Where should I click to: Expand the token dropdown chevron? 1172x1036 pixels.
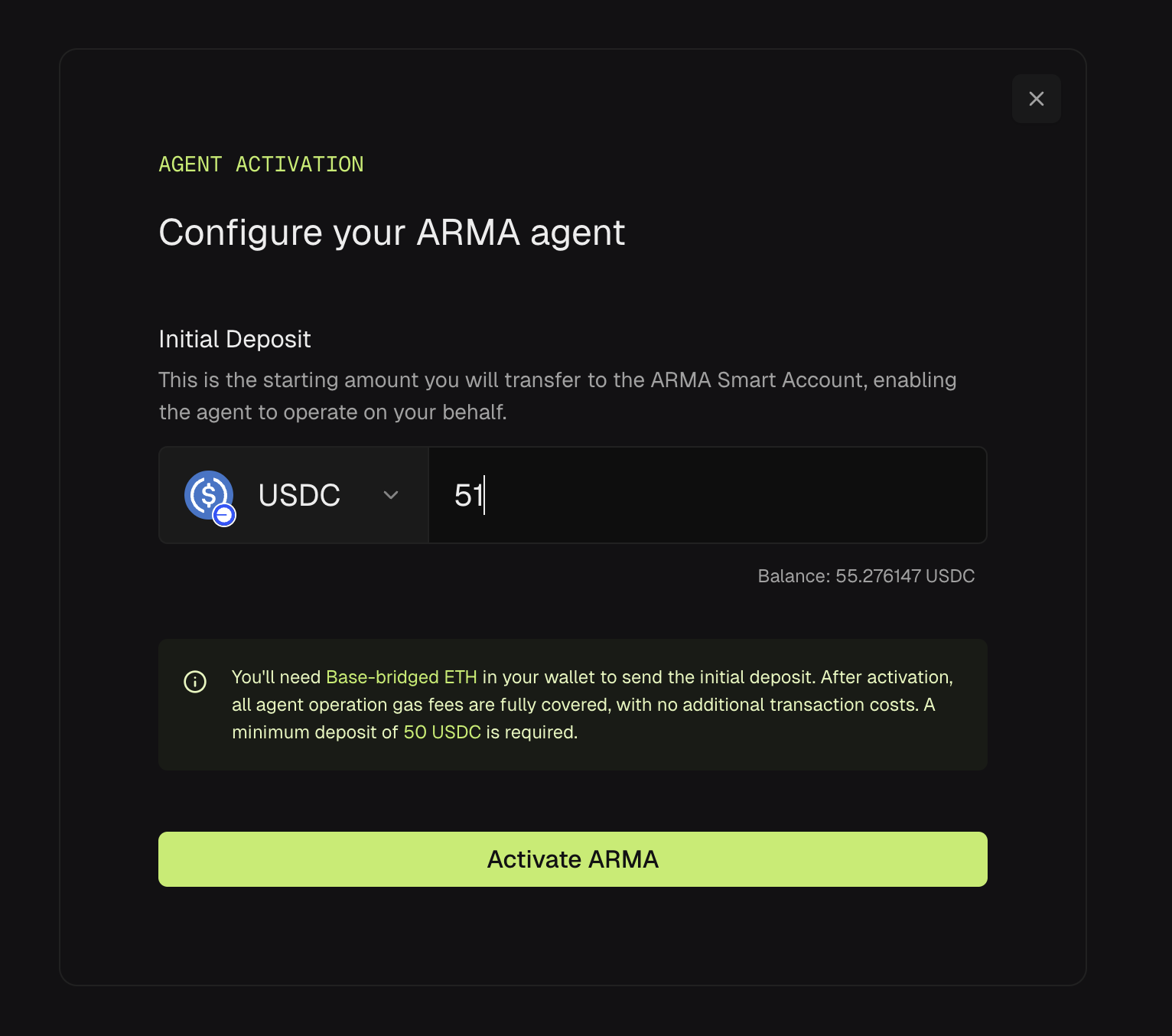(x=391, y=495)
